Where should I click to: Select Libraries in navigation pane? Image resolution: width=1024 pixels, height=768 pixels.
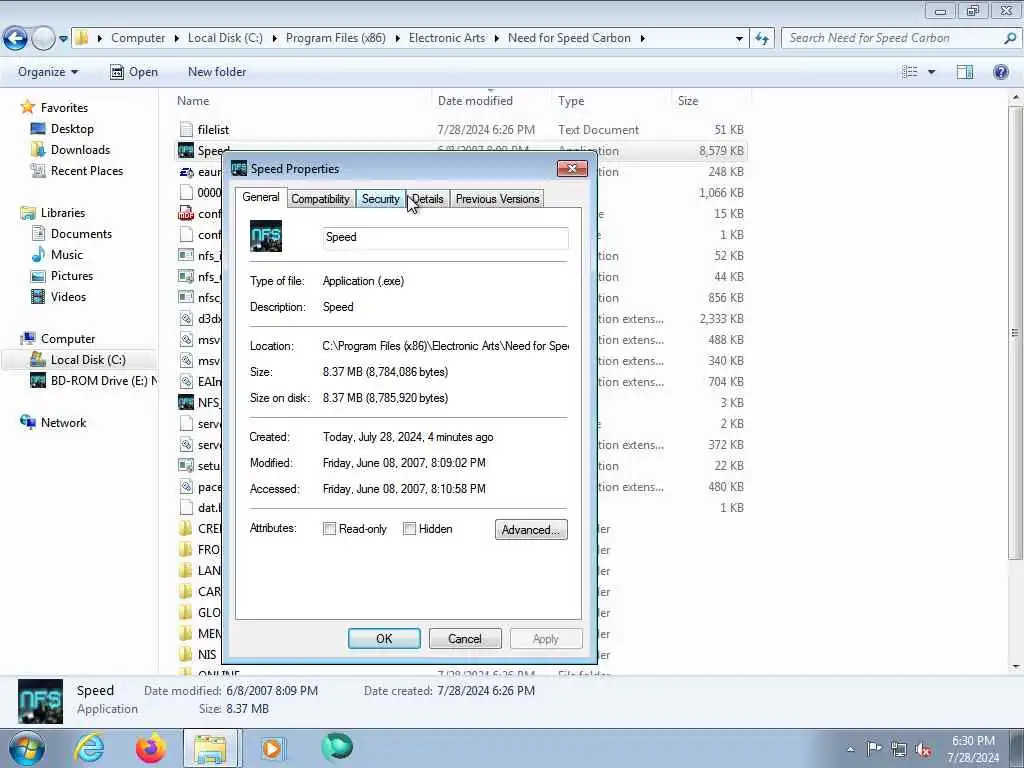[63, 213]
